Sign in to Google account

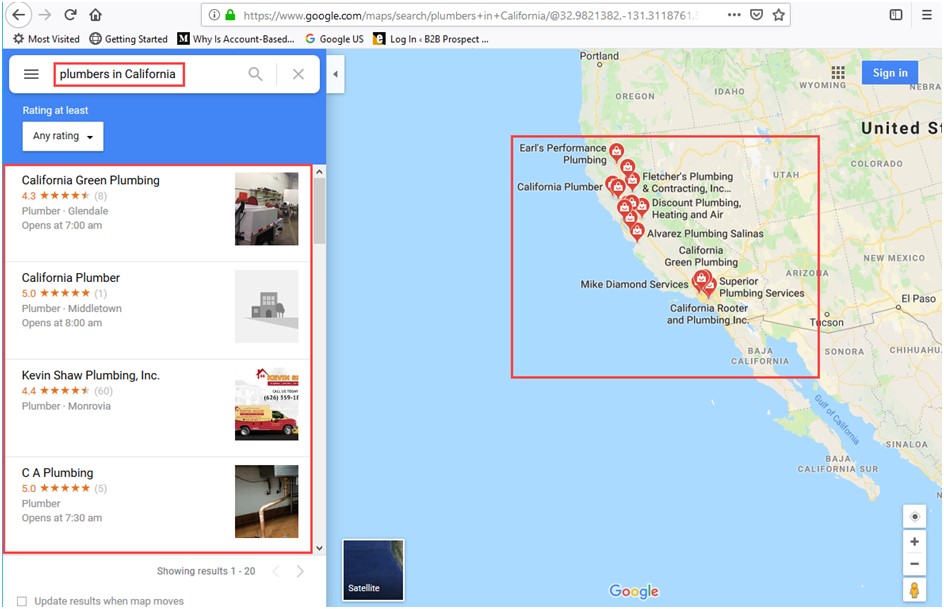point(890,73)
